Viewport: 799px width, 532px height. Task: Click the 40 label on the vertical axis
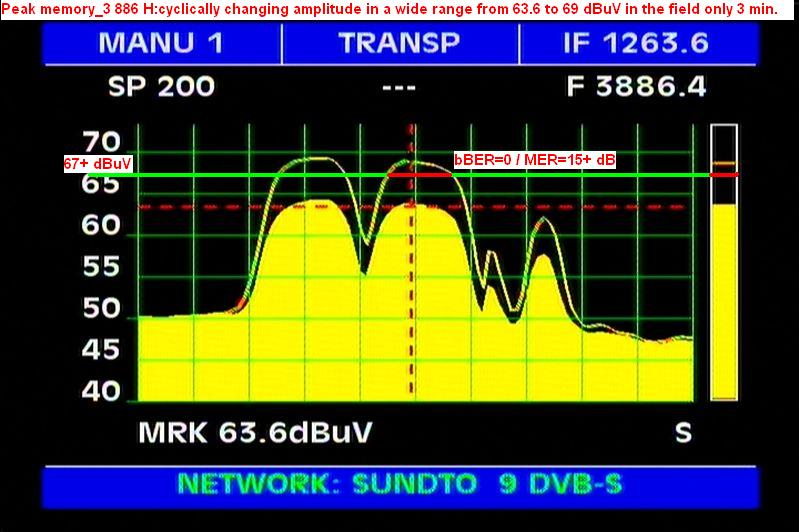(x=101, y=392)
